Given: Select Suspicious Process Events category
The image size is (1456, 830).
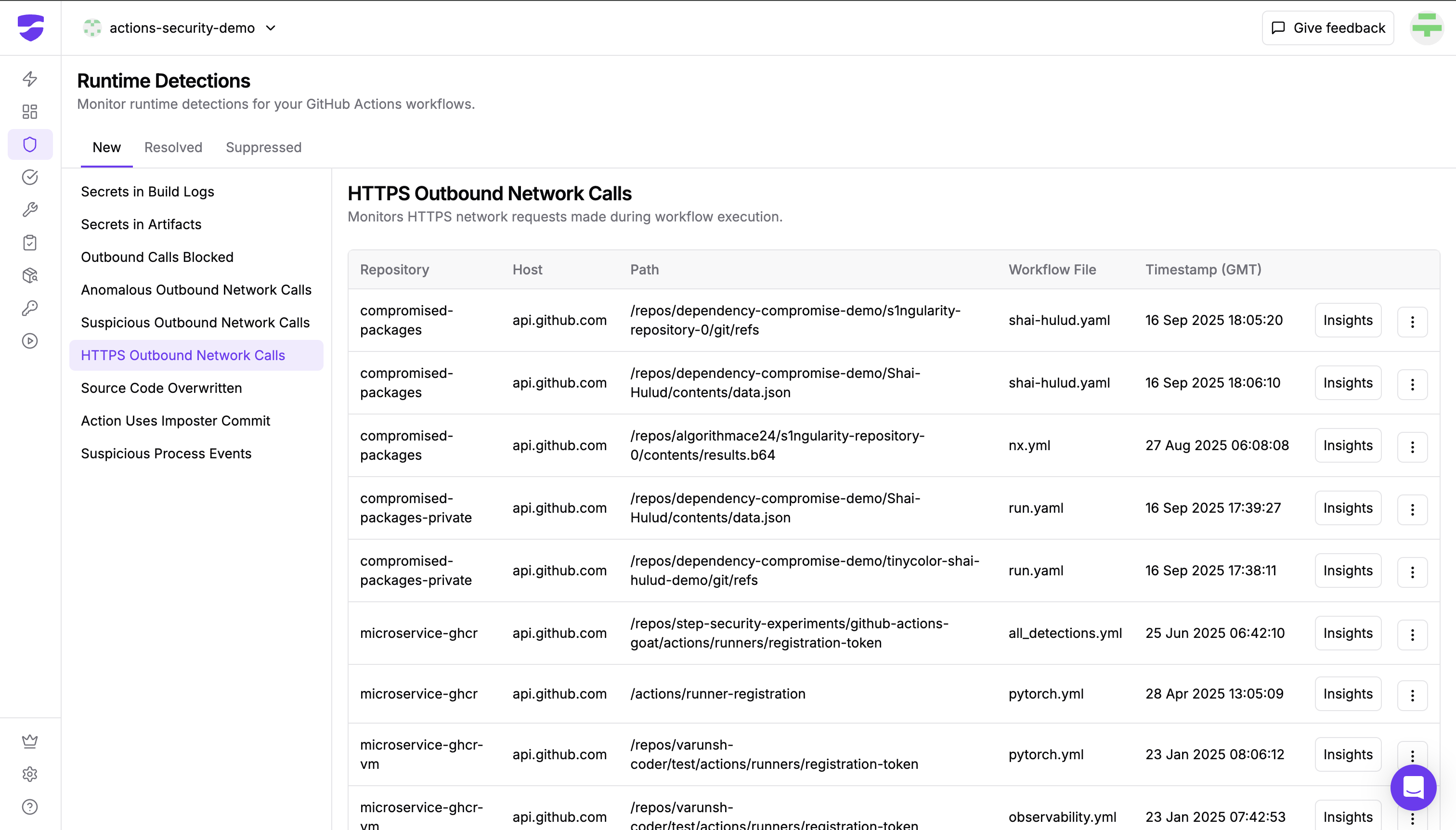Looking at the screenshot, I should (x=166, y=453).
